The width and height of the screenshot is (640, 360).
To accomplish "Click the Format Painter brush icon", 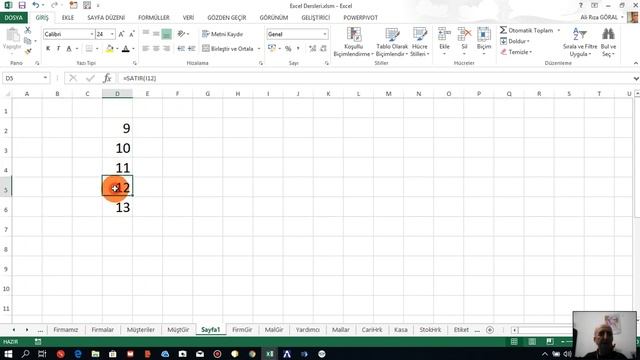I will point(28,51).
